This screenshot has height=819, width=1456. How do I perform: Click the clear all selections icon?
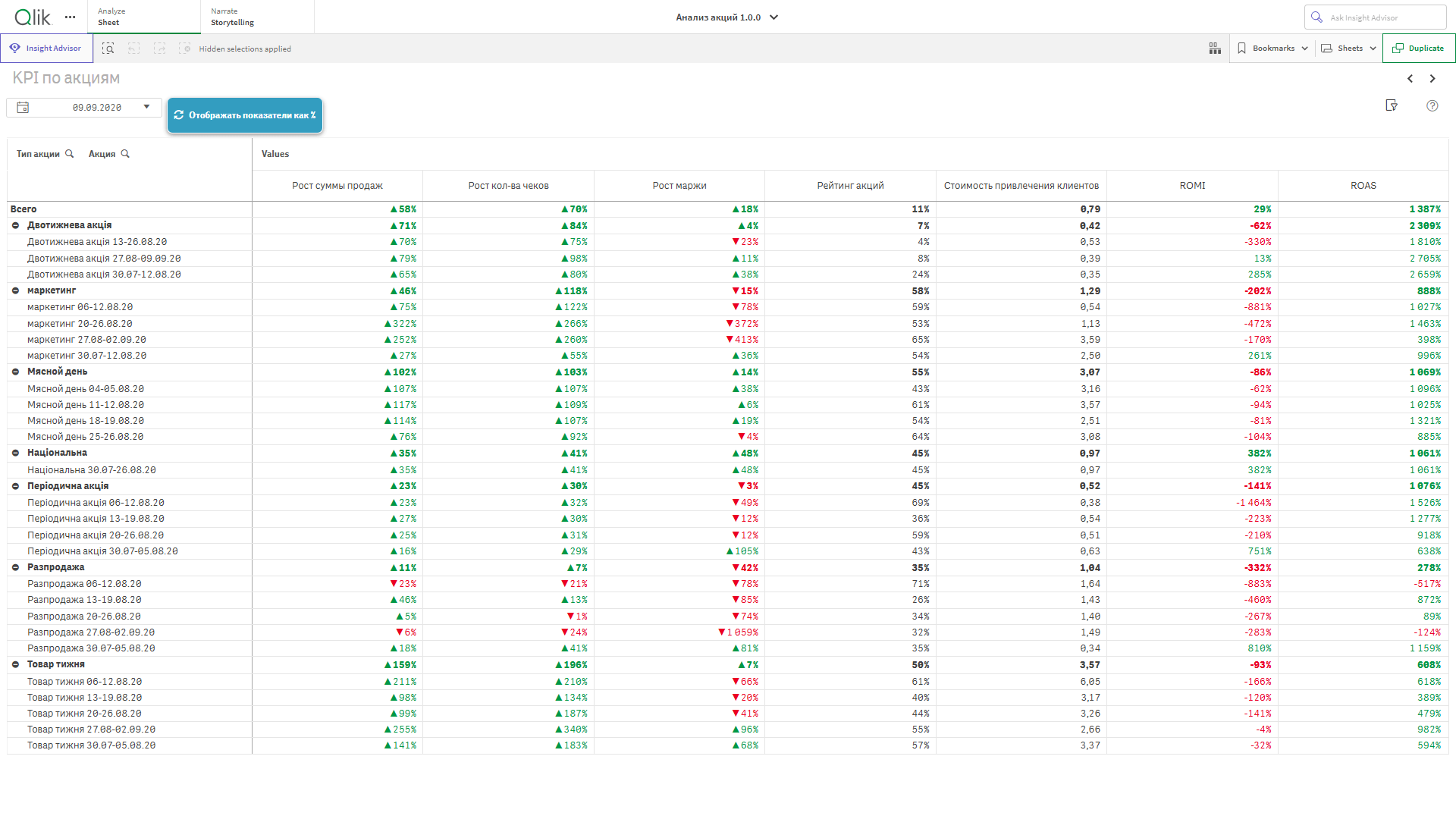tap(184, 49)
